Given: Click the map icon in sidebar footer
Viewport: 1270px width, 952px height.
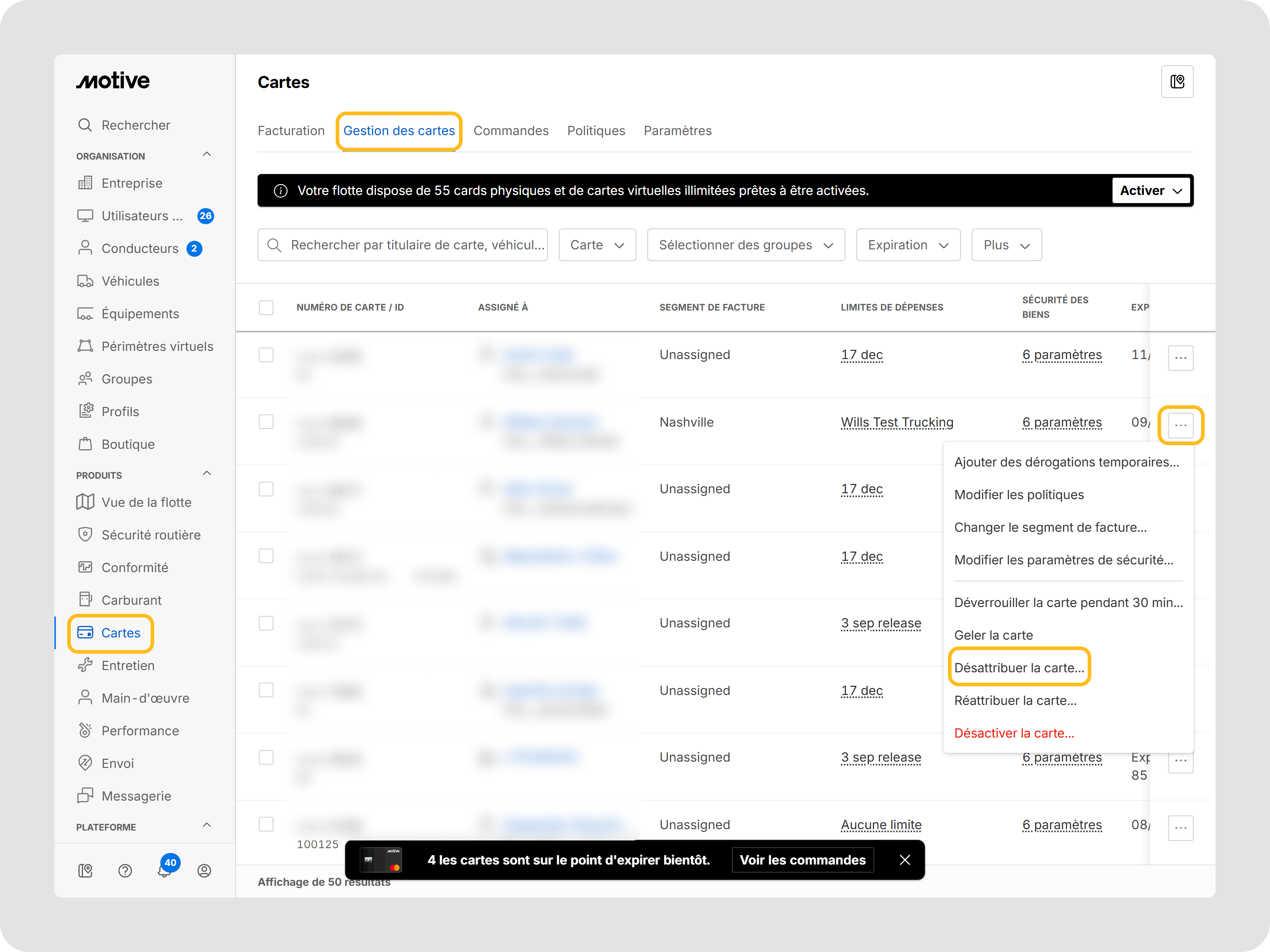Looking at the screenshot, I should (x=86, y=871).
